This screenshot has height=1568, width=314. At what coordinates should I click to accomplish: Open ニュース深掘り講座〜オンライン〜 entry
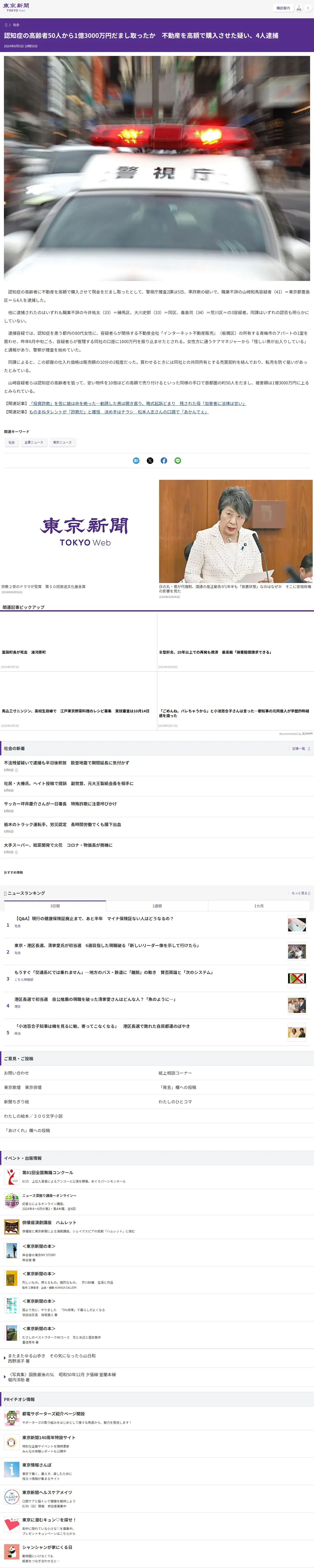pos(49,1196)
